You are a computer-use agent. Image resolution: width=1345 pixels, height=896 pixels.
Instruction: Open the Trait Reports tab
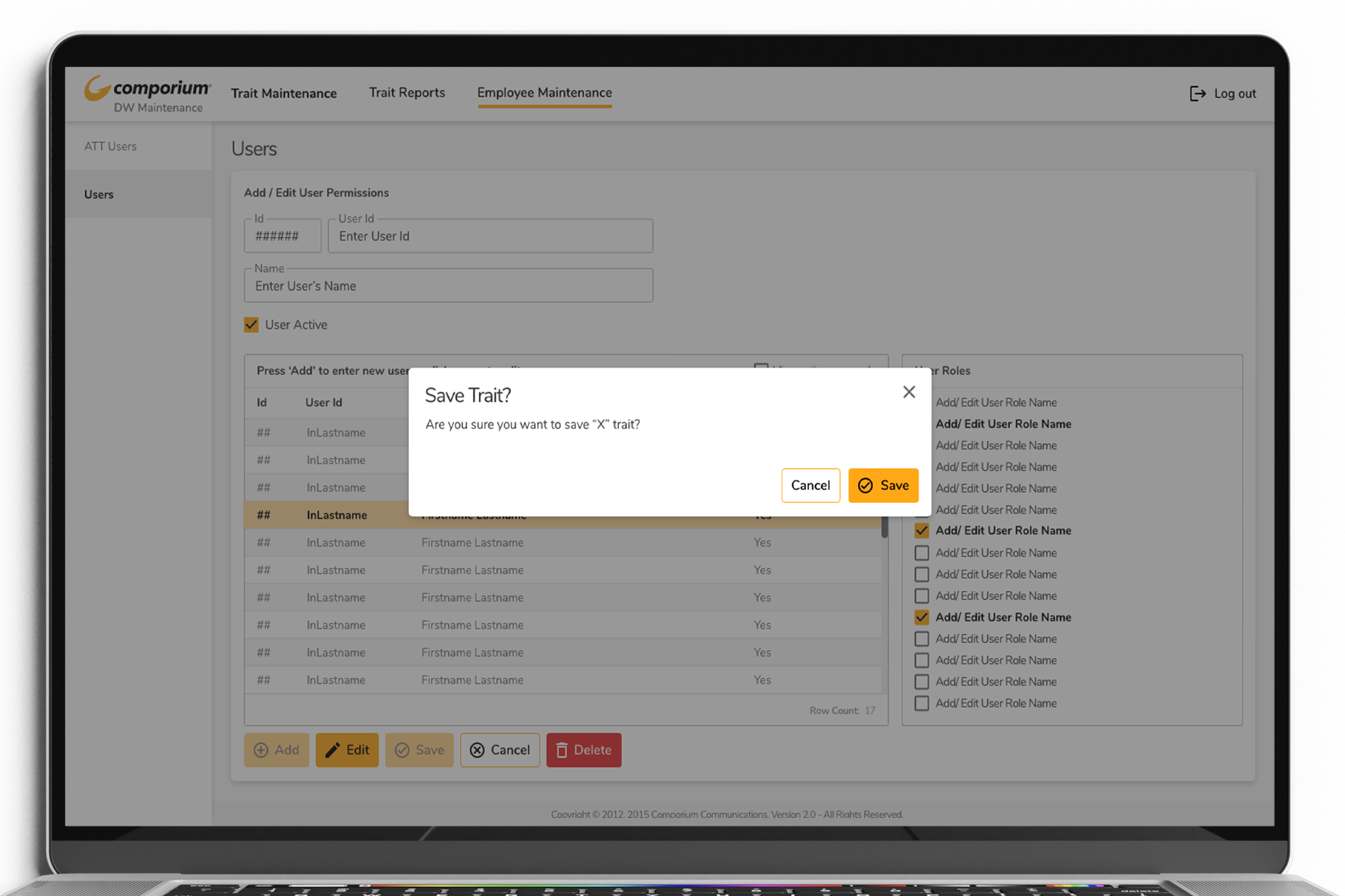point(407,93)
